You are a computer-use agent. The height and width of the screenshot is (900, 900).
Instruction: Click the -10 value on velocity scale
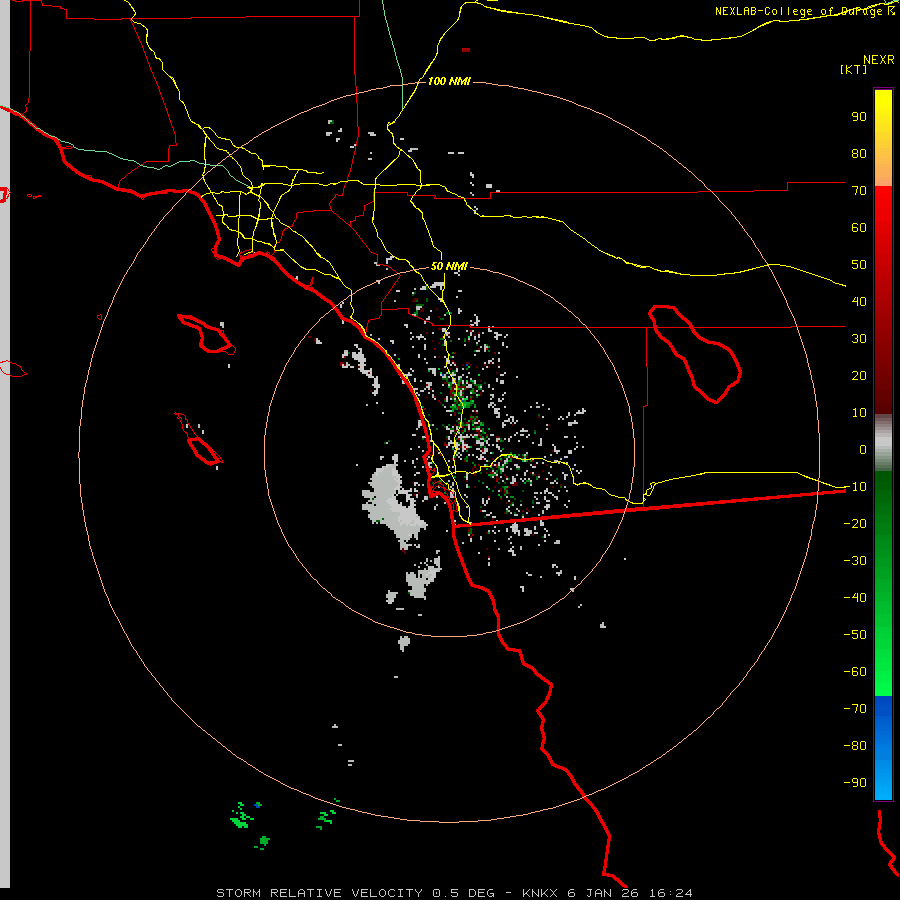(855, 487)
